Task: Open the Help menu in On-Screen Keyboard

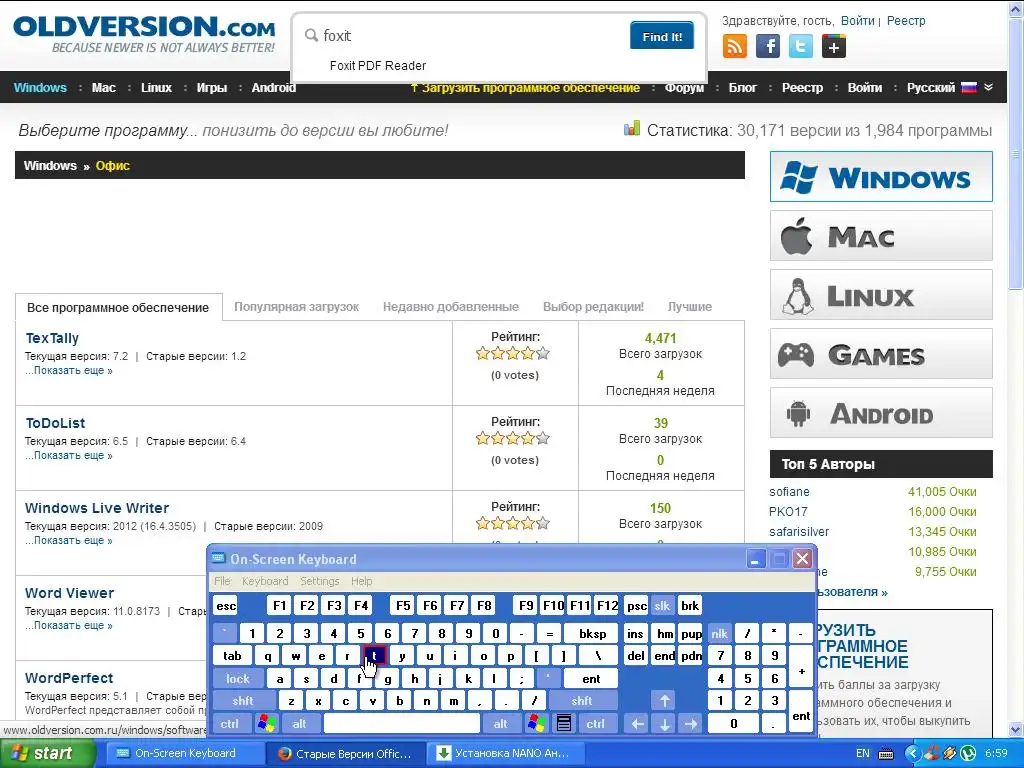Action: point(361,581)
